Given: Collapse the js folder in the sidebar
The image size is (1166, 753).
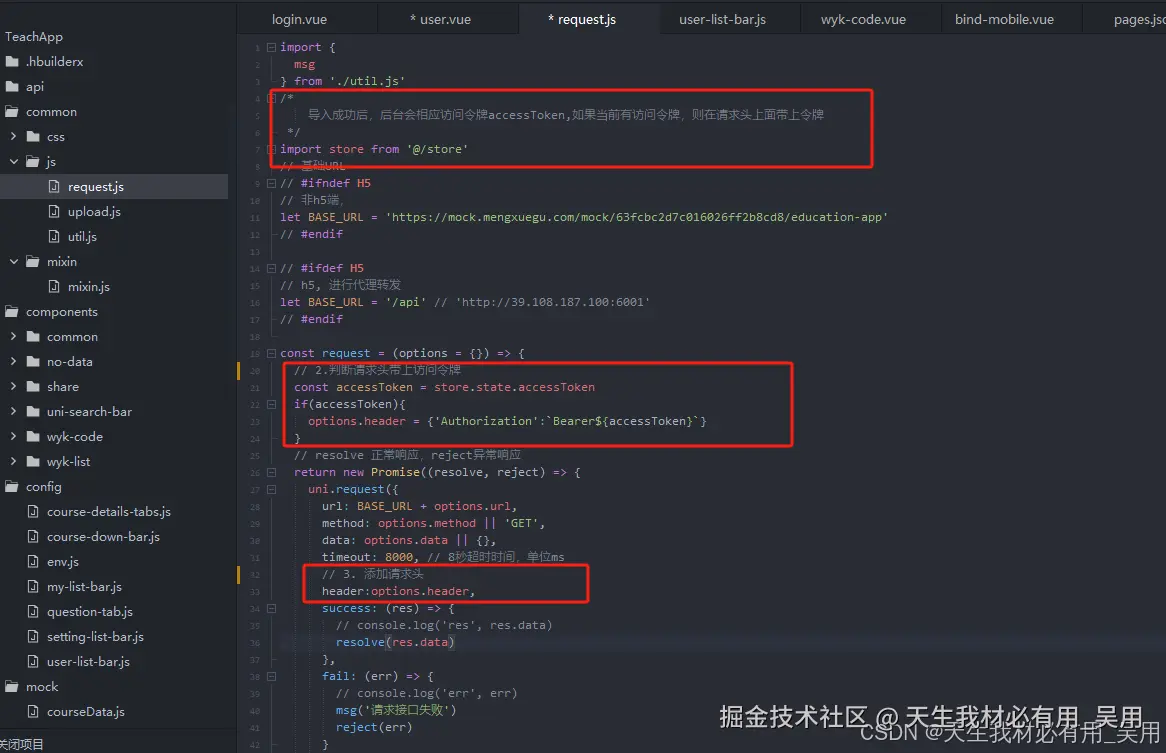Looking at the screenshot, I should [12, 161].
